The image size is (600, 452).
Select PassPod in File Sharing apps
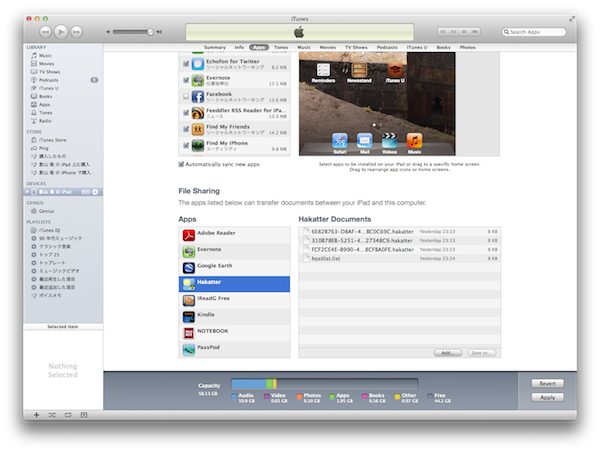(x=234, y=349)
